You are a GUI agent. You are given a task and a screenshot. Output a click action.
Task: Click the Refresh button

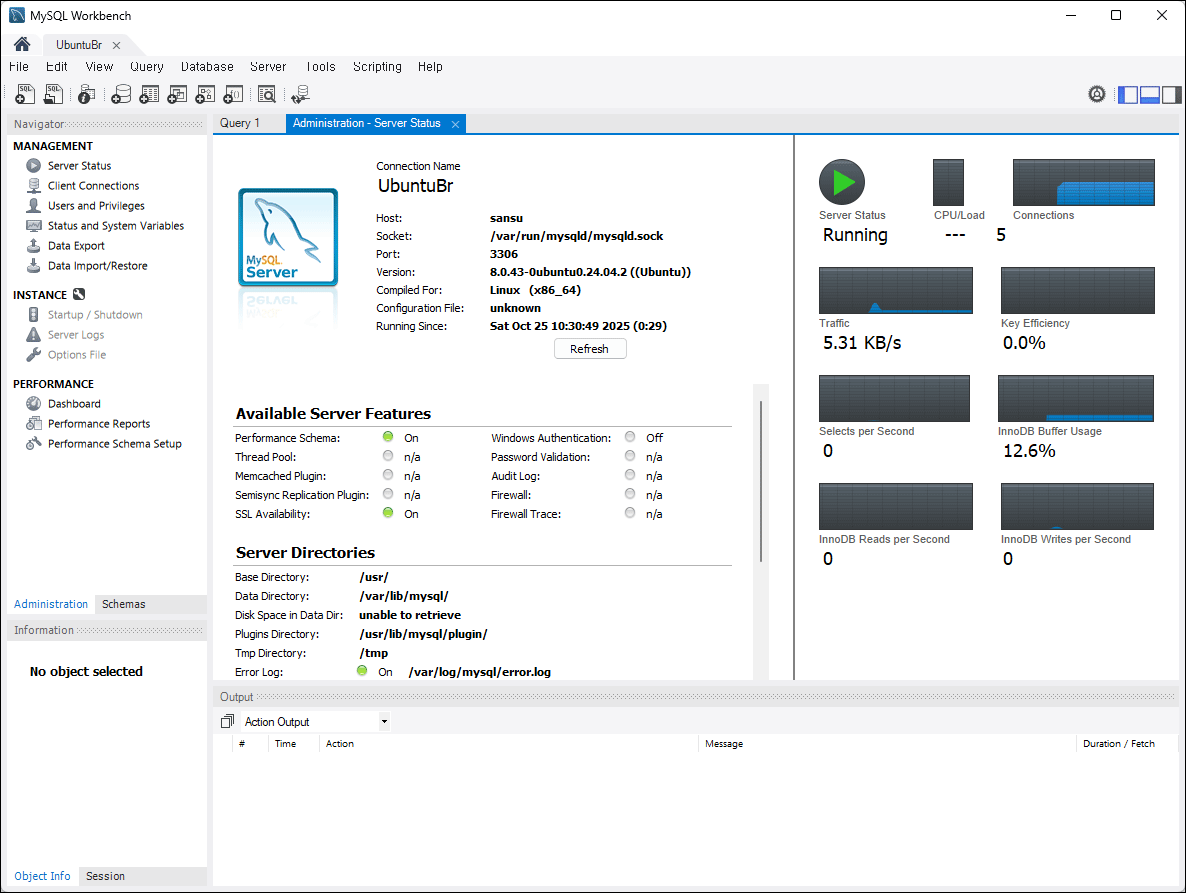(590, 349)
